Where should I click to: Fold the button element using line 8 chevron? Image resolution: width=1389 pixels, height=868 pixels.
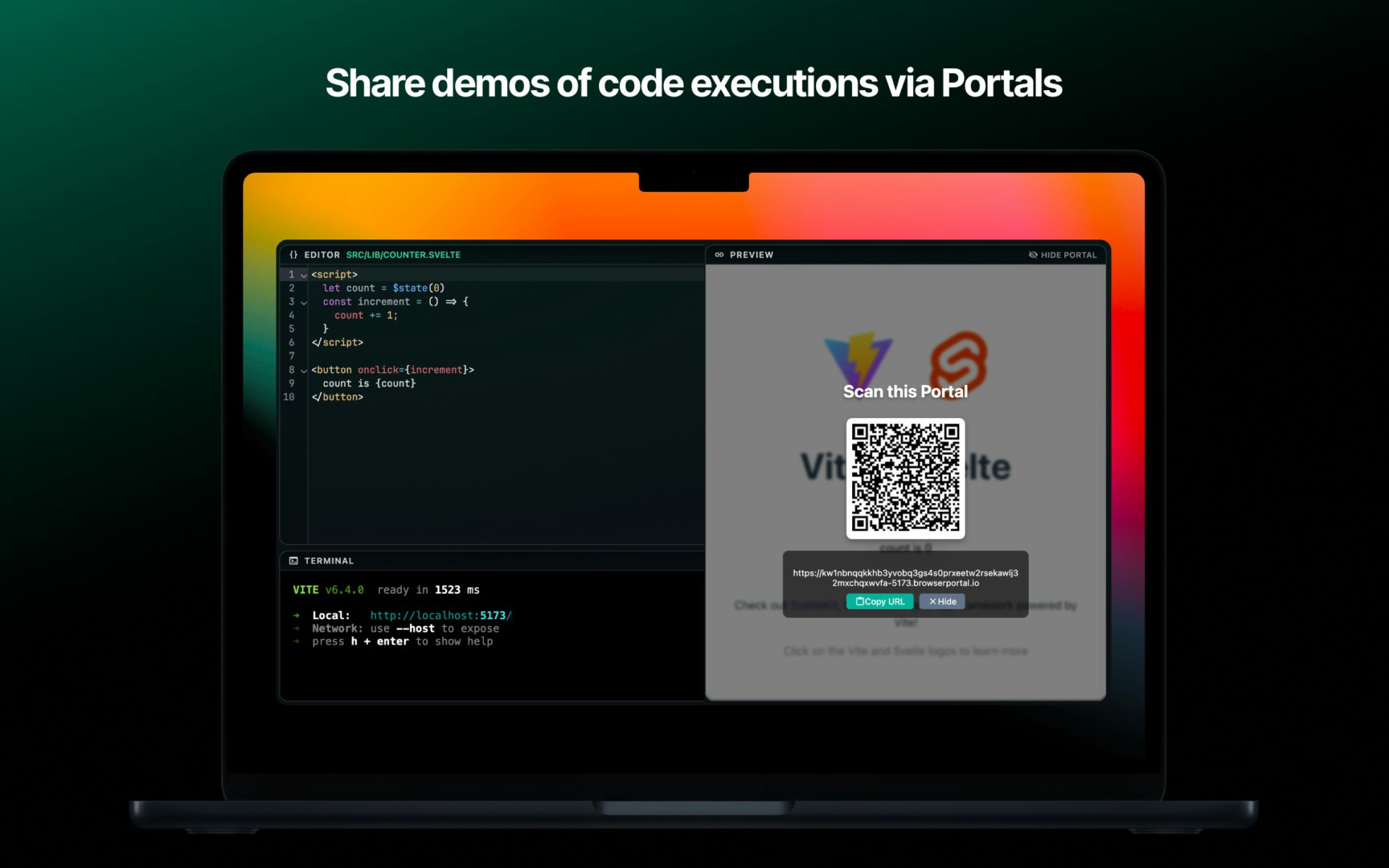[x=303, y=370]
